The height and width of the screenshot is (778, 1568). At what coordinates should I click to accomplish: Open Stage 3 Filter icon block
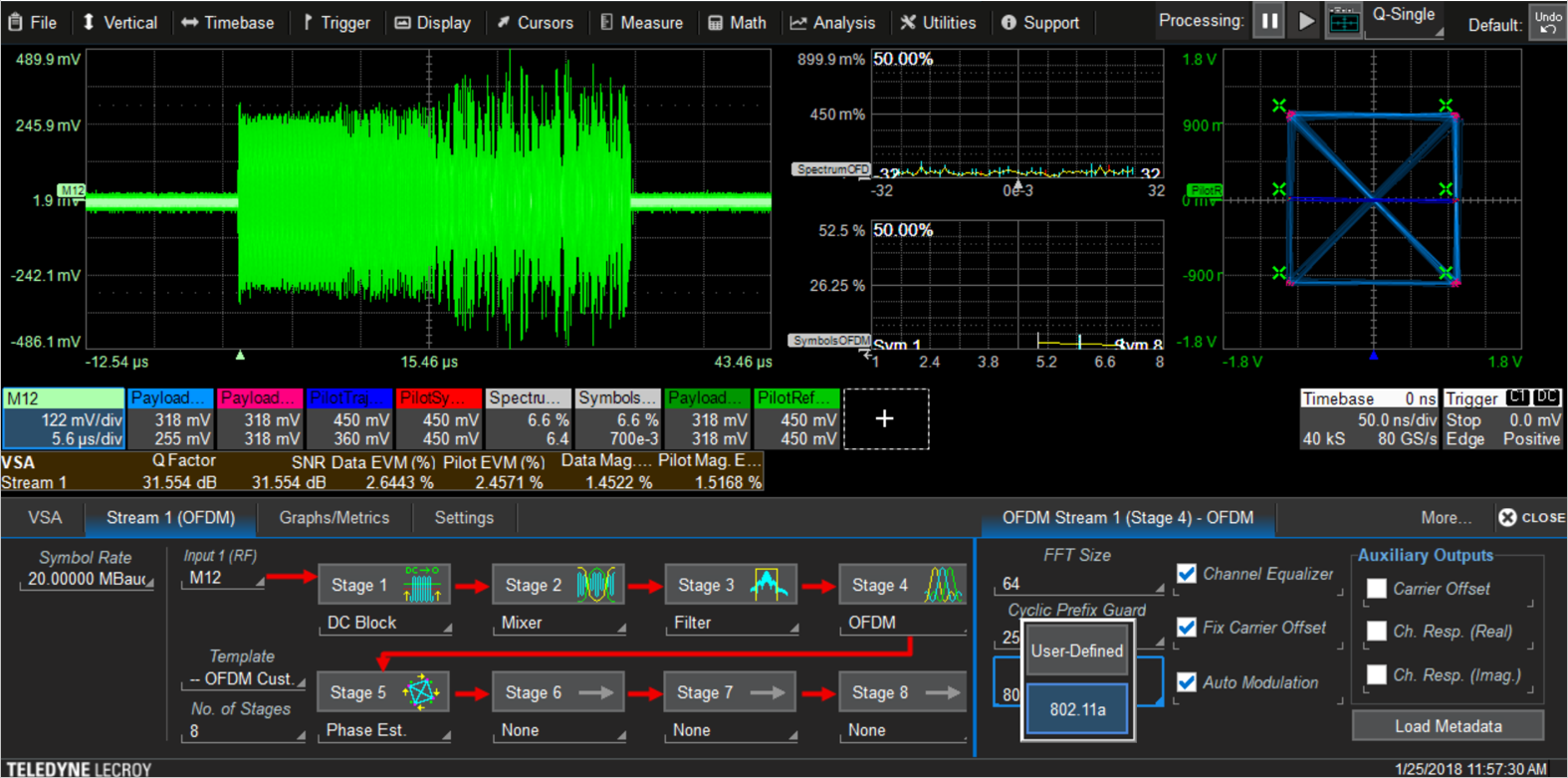click(x=731, y=585)
